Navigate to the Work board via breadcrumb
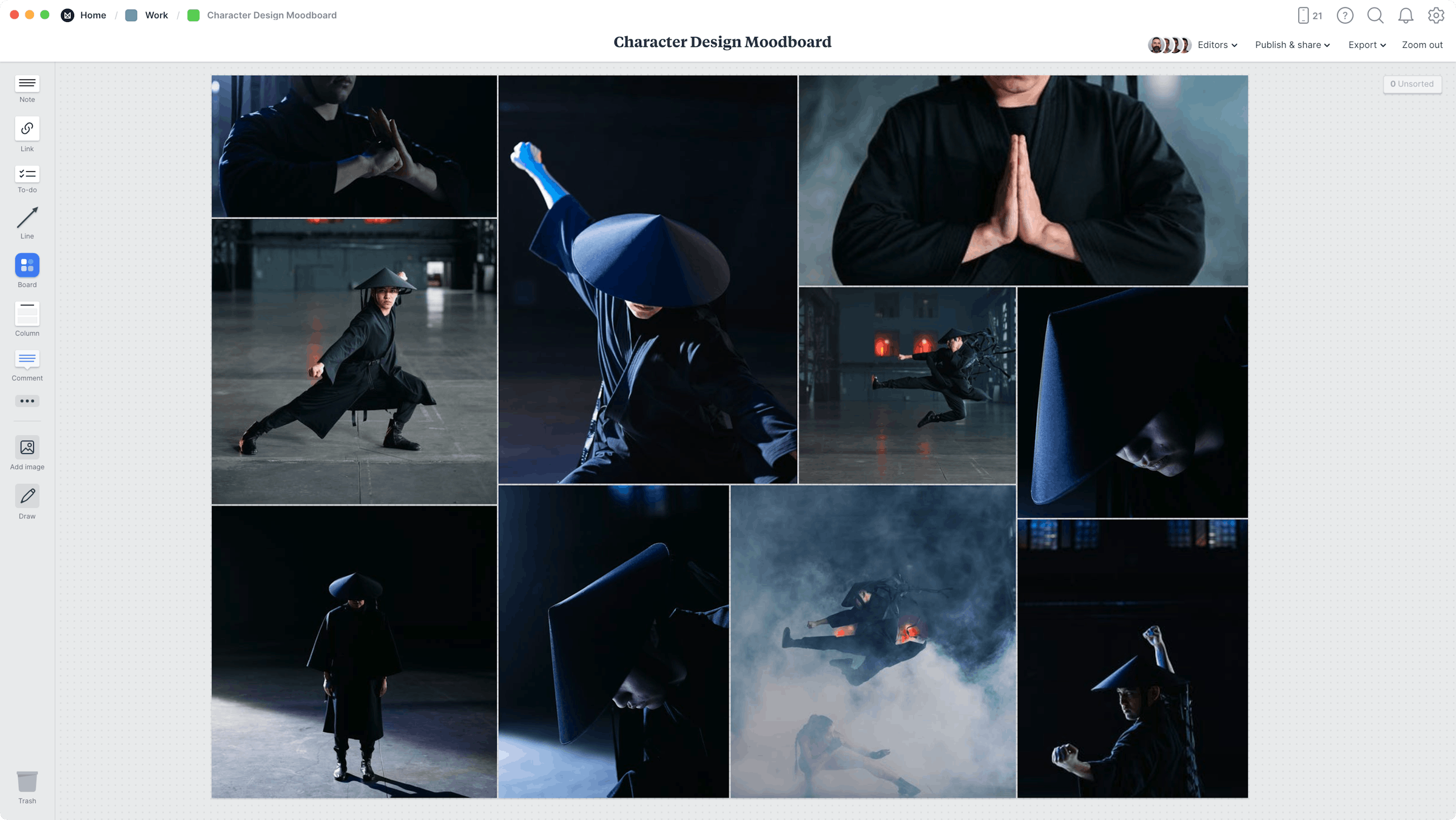1456x820 pixels. [x=156, y=15]
